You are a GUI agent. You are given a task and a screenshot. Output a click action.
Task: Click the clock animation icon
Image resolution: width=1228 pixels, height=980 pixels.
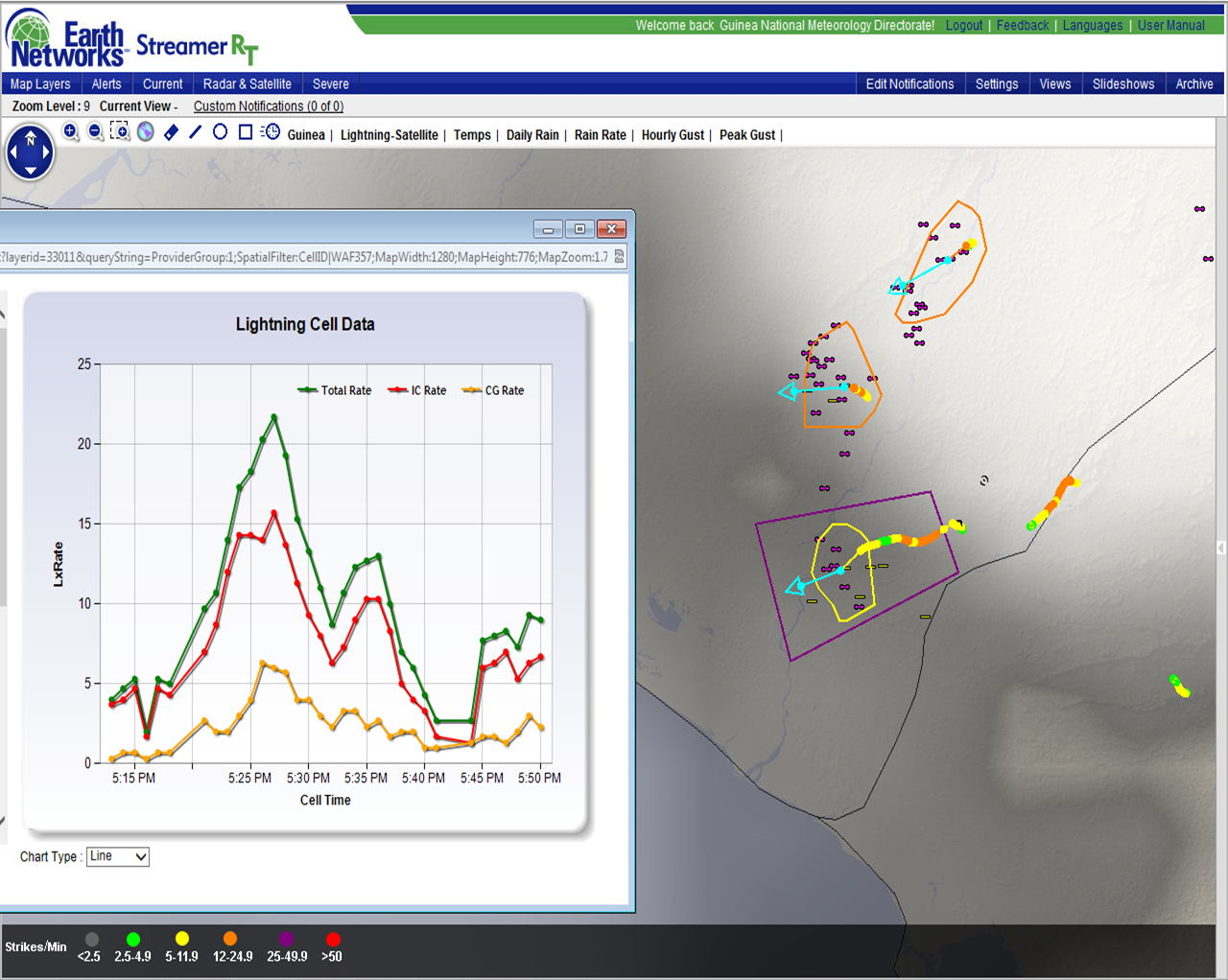pos(271,131)
